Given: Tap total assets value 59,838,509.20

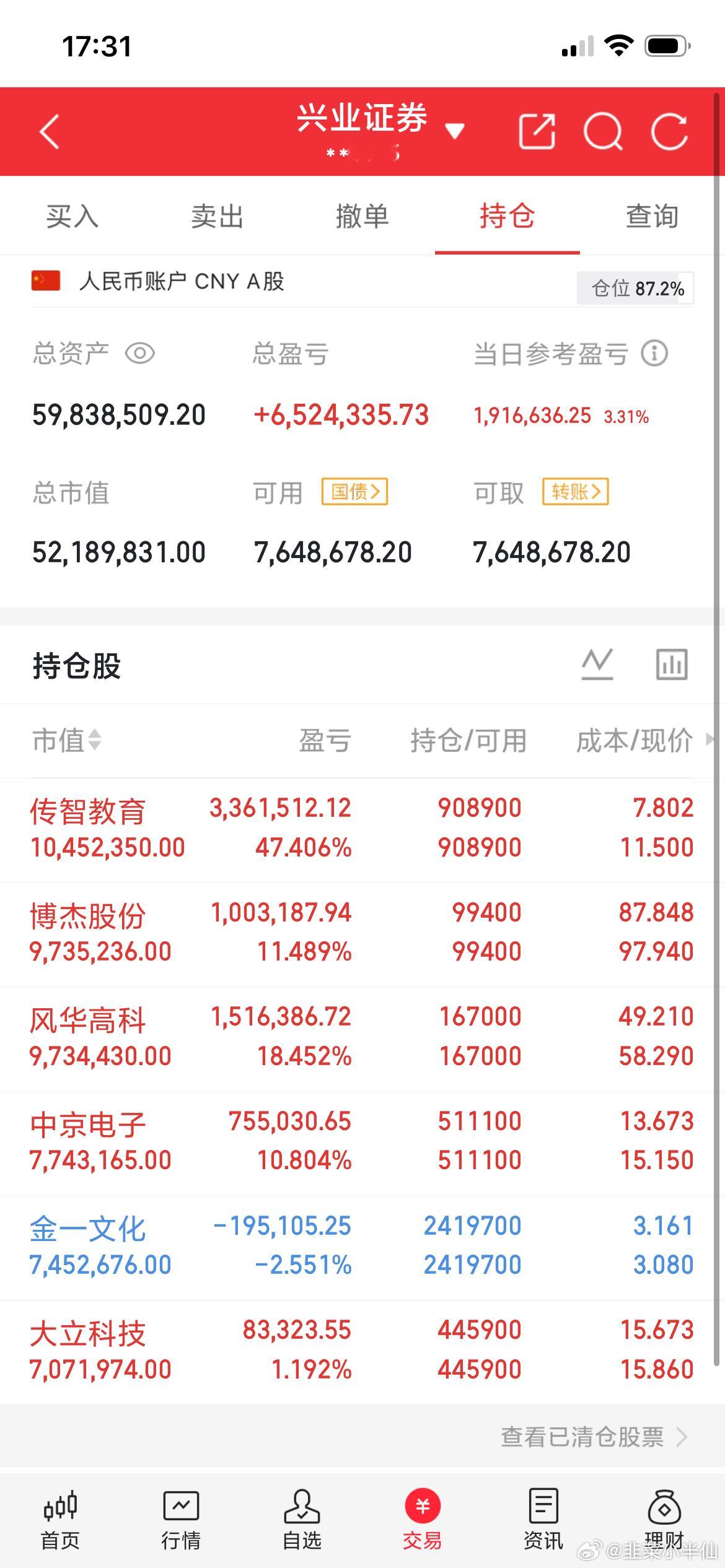Looking at the screenshot, I should (119, 415).
